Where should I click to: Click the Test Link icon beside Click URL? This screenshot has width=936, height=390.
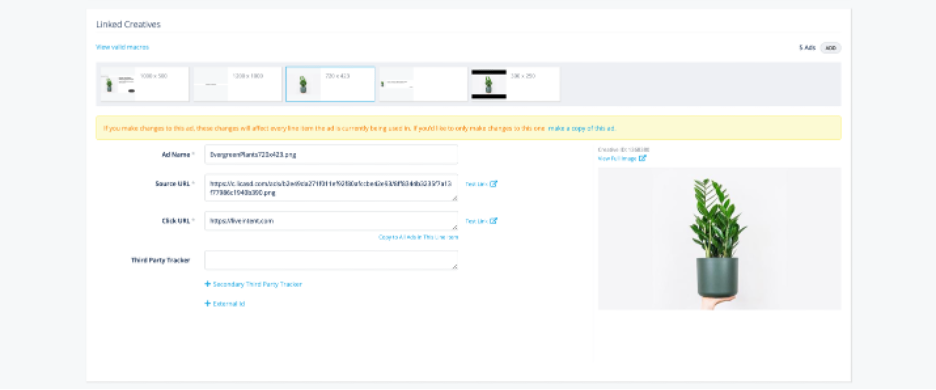coord(494,221)
